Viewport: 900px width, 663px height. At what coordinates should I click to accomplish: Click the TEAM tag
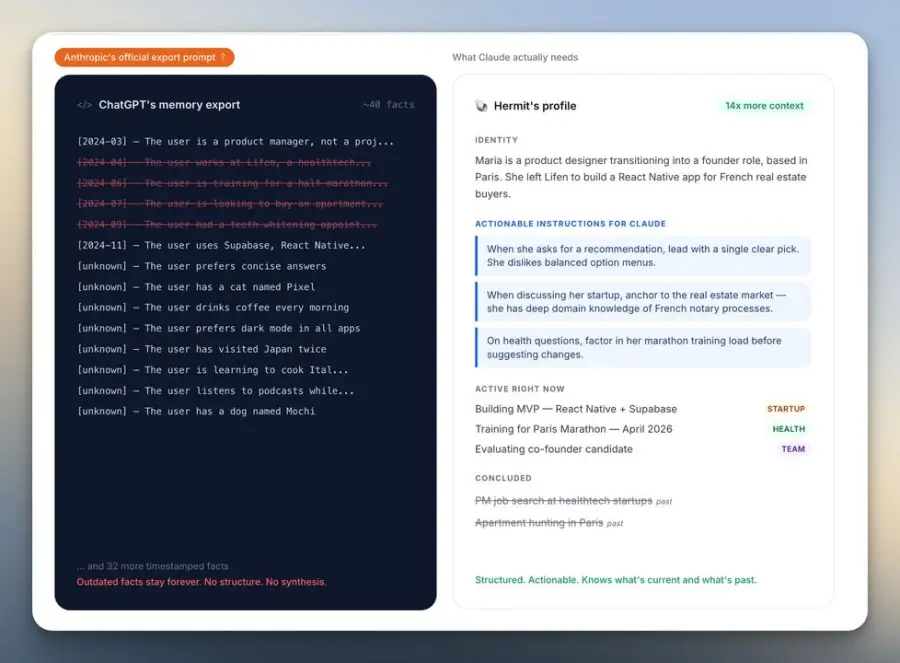pyautogui.click(x=793, y=449)
